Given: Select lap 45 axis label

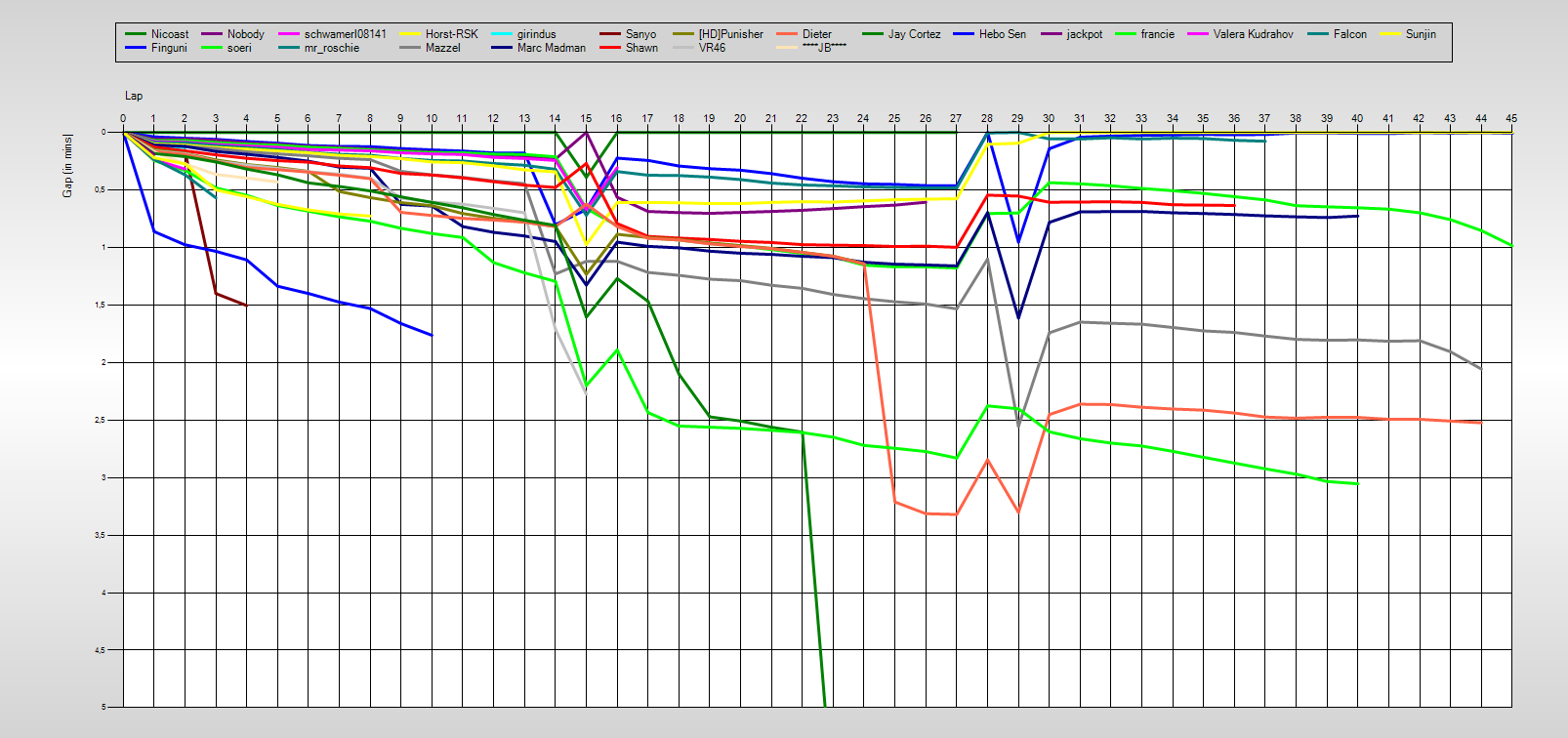Looking at the screenshot, I should 1511,118.
